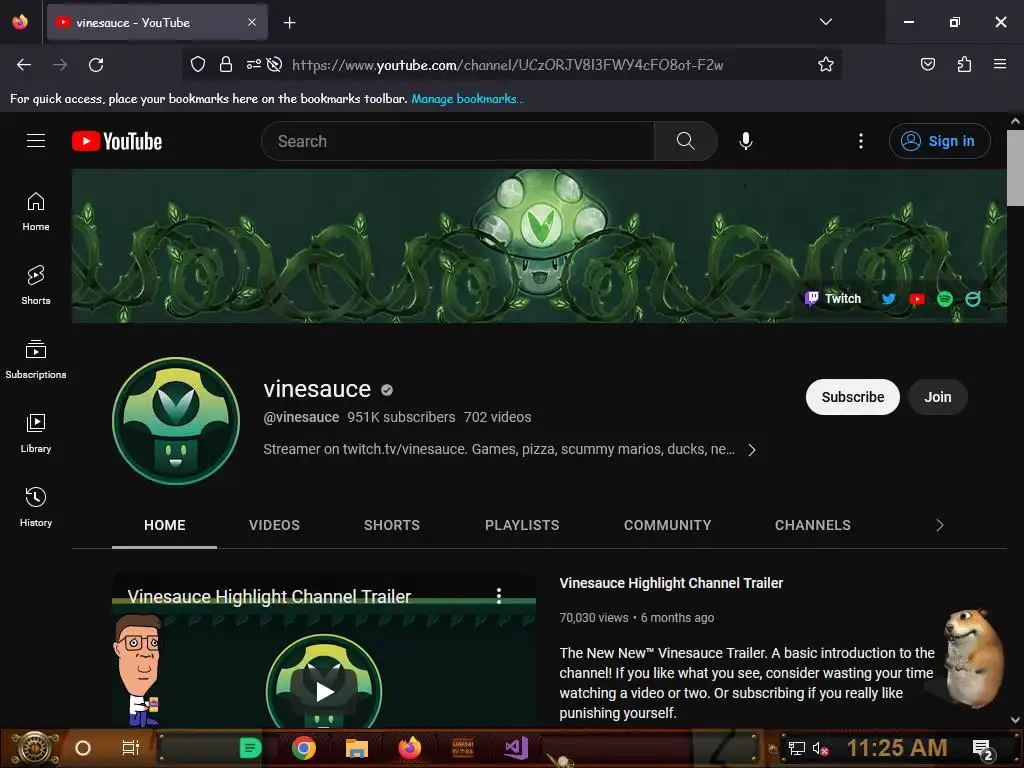
Task: Open the Twitch link on banner
Action: coord(833,298)
